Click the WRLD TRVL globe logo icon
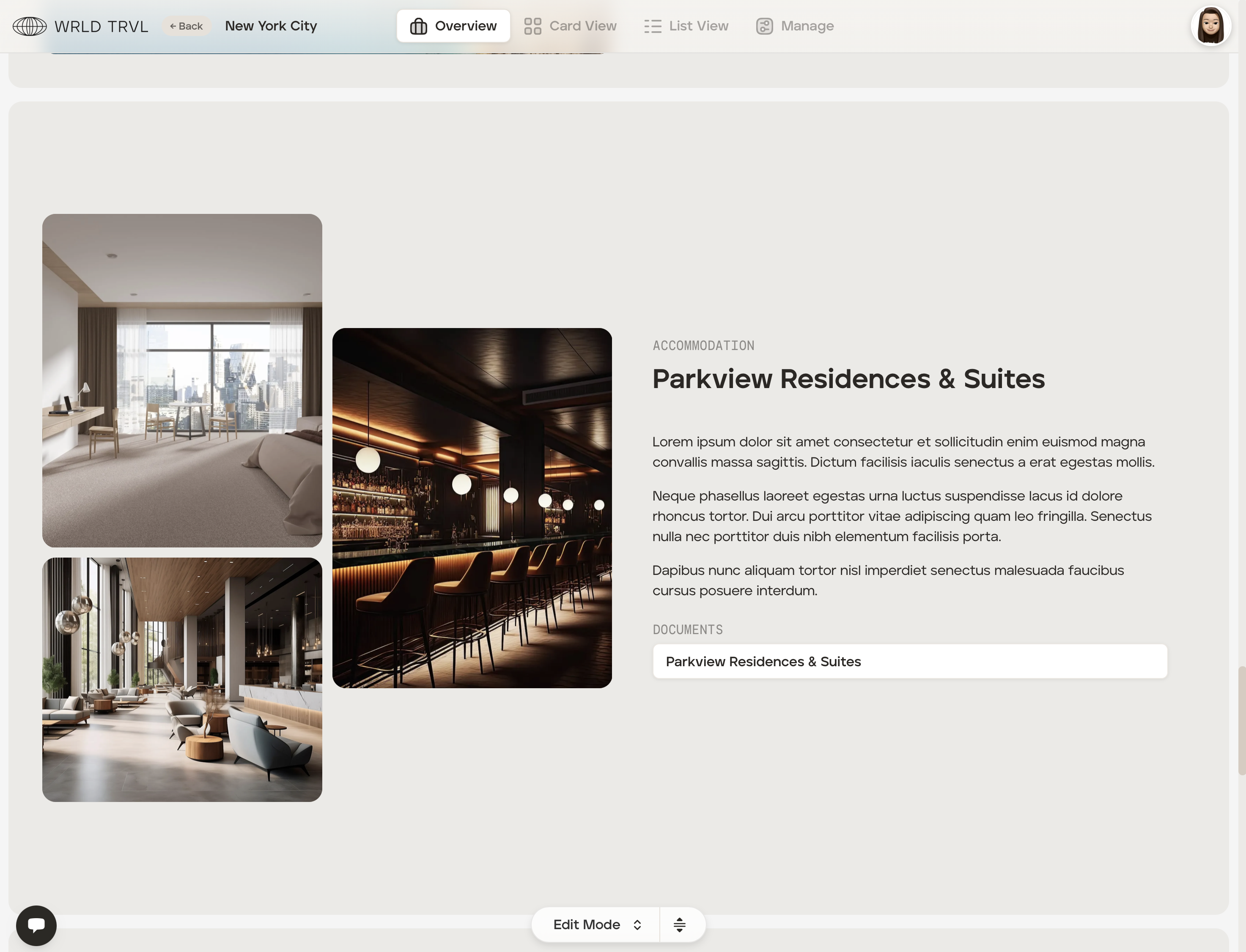The width and height of the screenshot is (1246, 952). [x=30, y=26]
